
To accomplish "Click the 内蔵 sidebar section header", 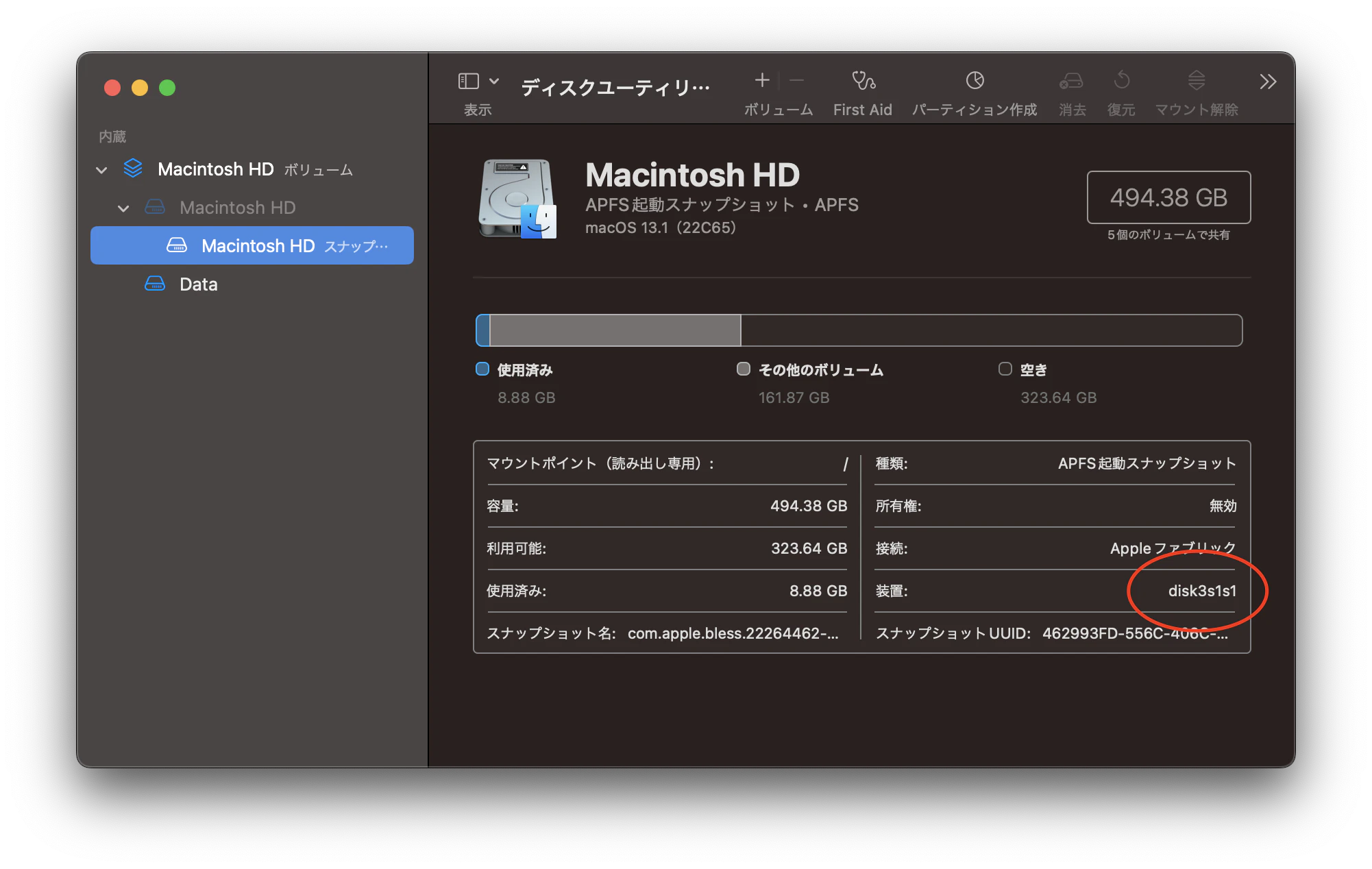I will [x=112, y=136].
